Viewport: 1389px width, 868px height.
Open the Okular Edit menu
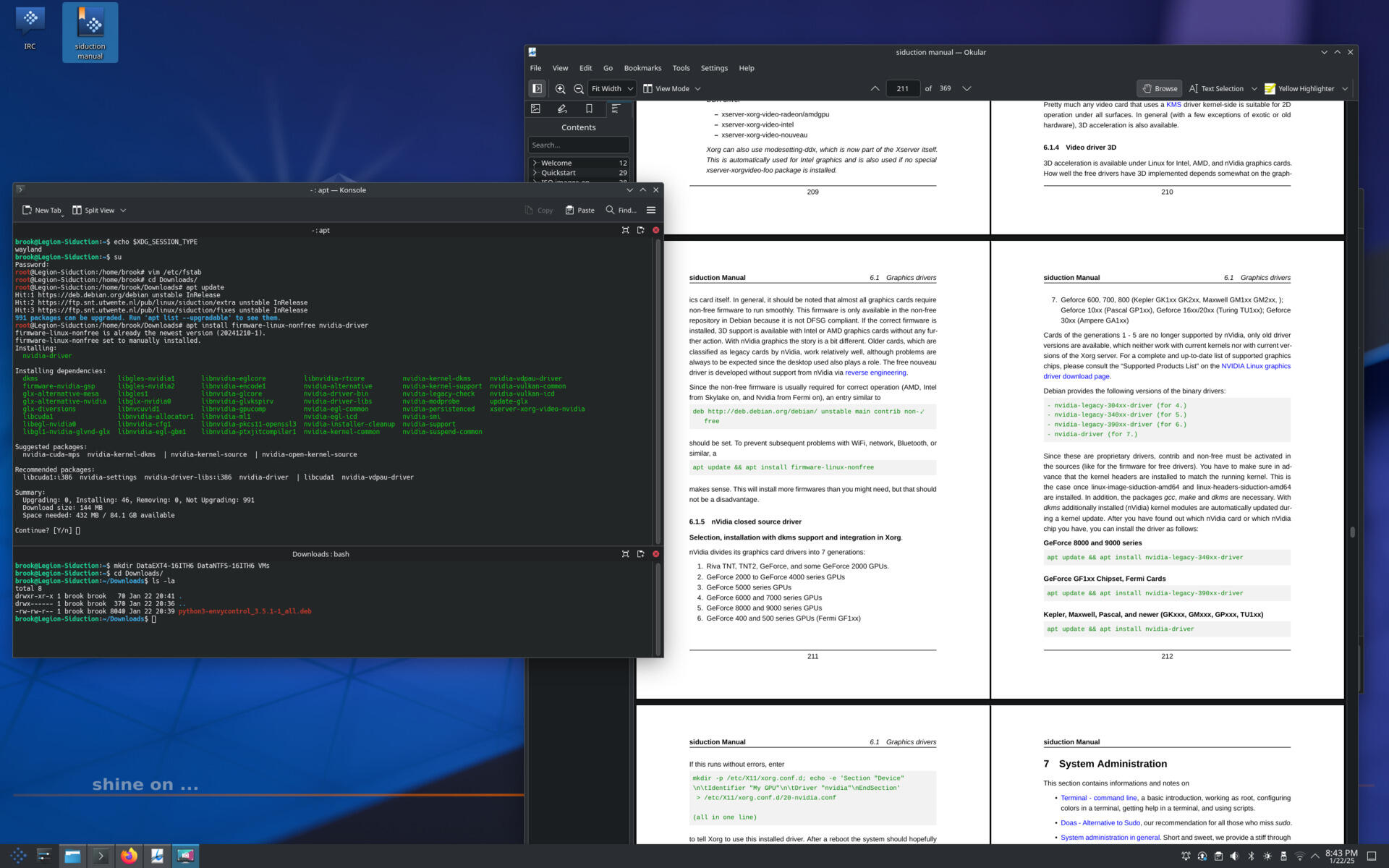point(585,68)
